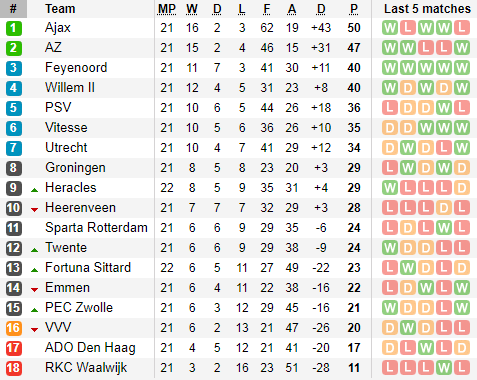This screenshot has height=380, width=477.
Task: Click the red position 18 badge for RKC Waalwijk
Action: click(14, 368)
